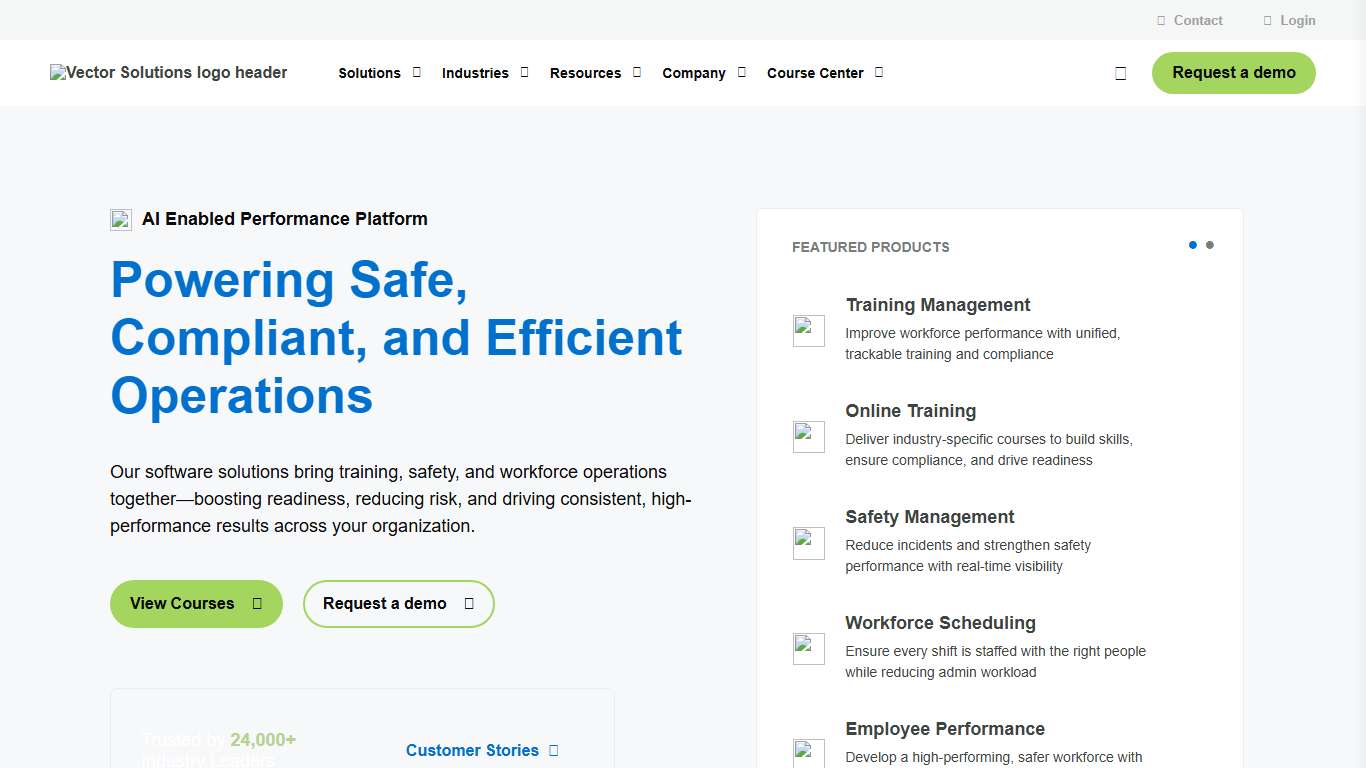Click the Safety Management product icon

point(808,542)
